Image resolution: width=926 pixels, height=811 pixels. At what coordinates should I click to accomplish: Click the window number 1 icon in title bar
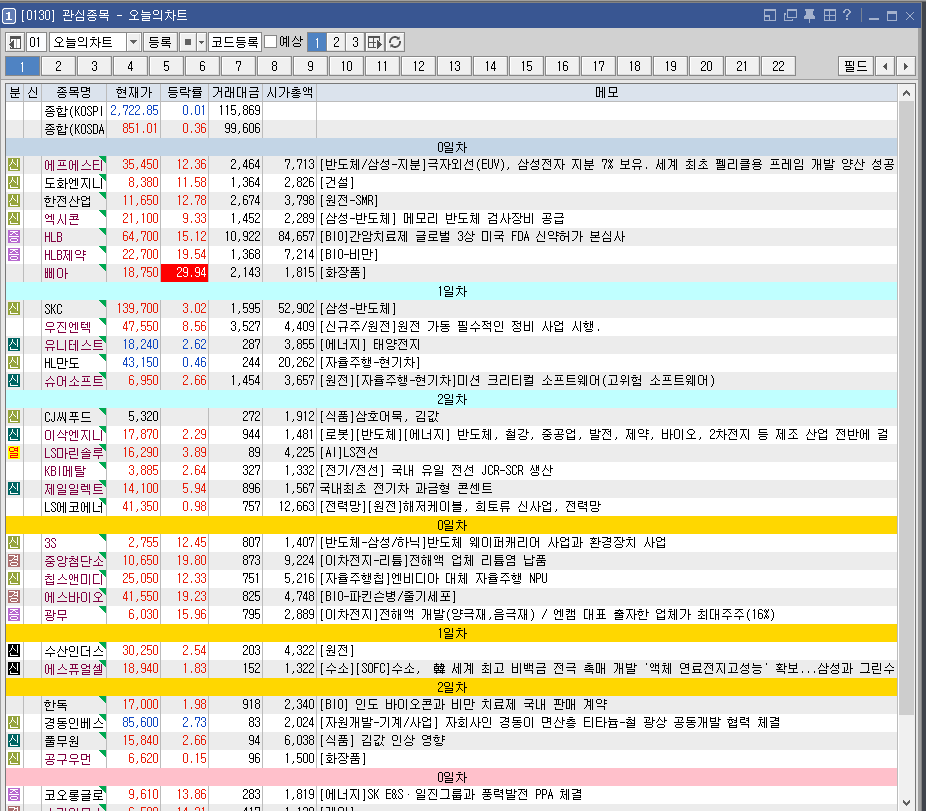(x=9, y=15)
